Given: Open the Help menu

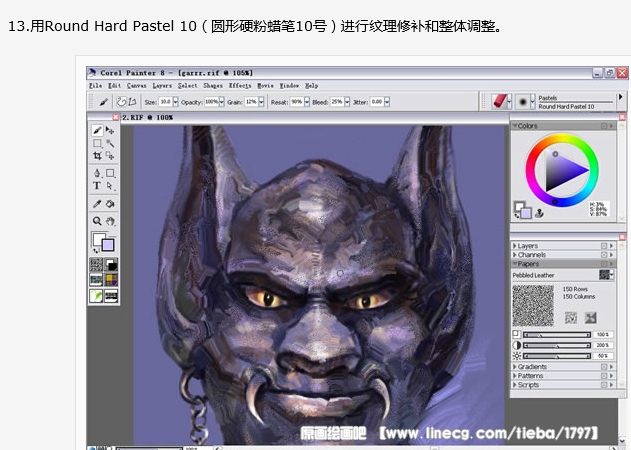Looking at the screenshot, I should click(x=311, y=86).
